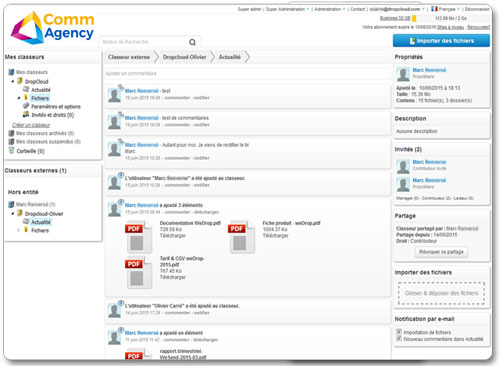Click the Dropcloud-Olivier binder icon

[20, 213]
